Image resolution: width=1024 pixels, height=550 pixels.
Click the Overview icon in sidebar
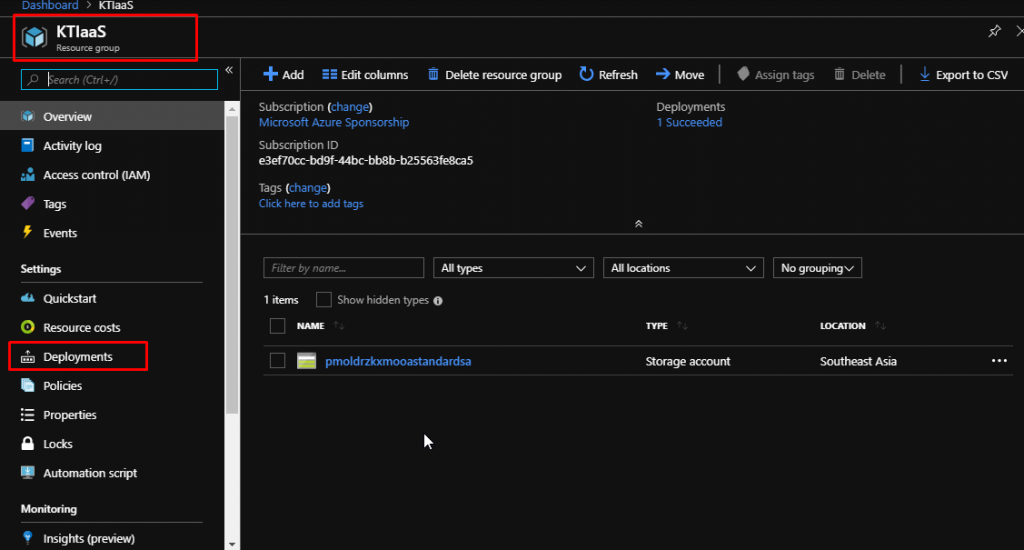point(27,116)
